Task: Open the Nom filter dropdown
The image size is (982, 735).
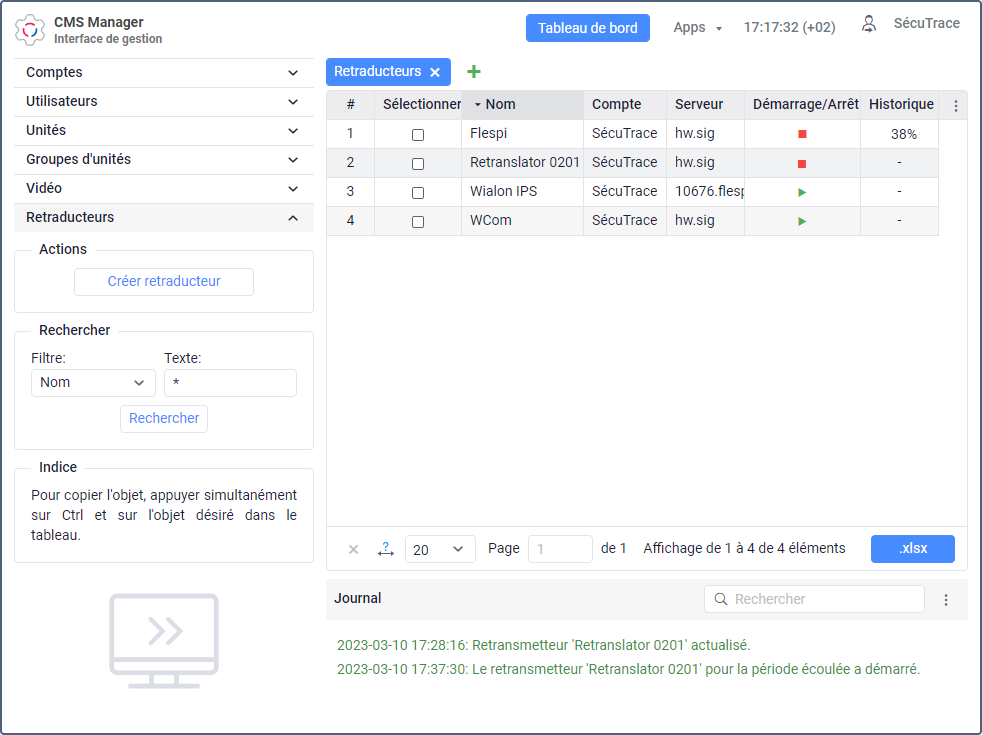Action: 93,383
